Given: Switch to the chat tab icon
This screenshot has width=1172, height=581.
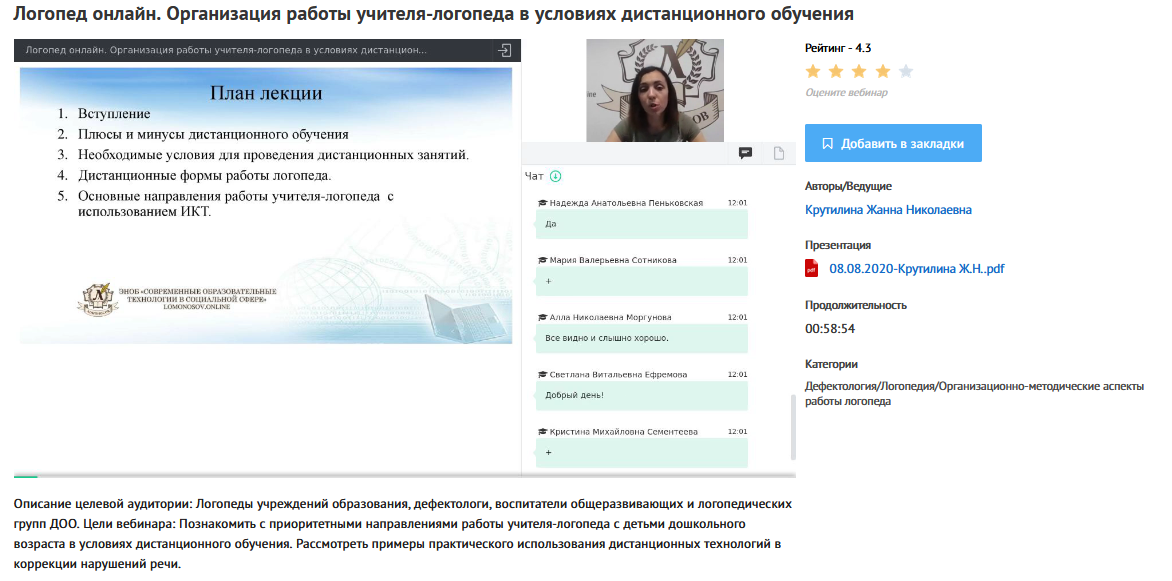Looking at the screenshot, I should tap(745, 153).
